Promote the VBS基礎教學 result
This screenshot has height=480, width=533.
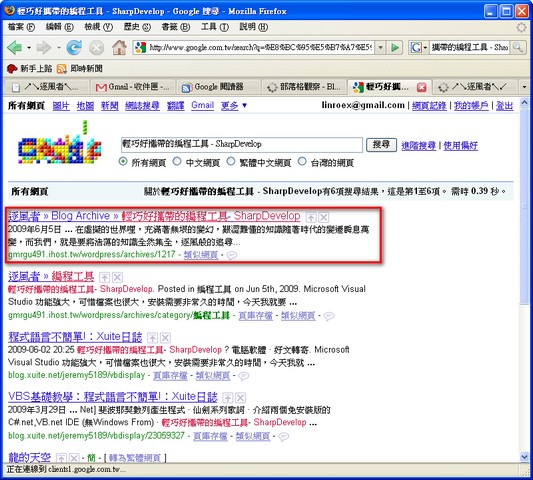pyautogui.click(x=228, y=398)
